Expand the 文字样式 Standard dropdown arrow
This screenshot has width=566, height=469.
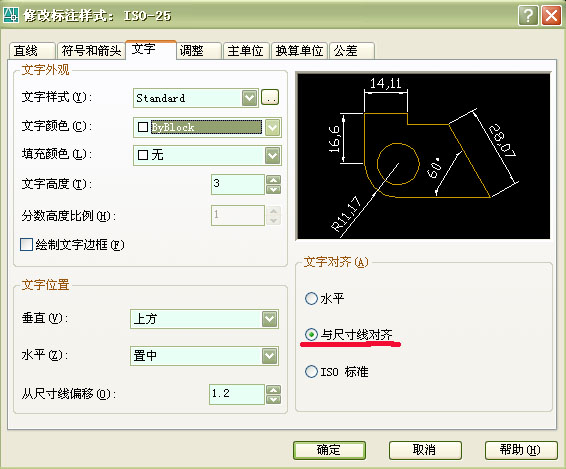[249, 98]
